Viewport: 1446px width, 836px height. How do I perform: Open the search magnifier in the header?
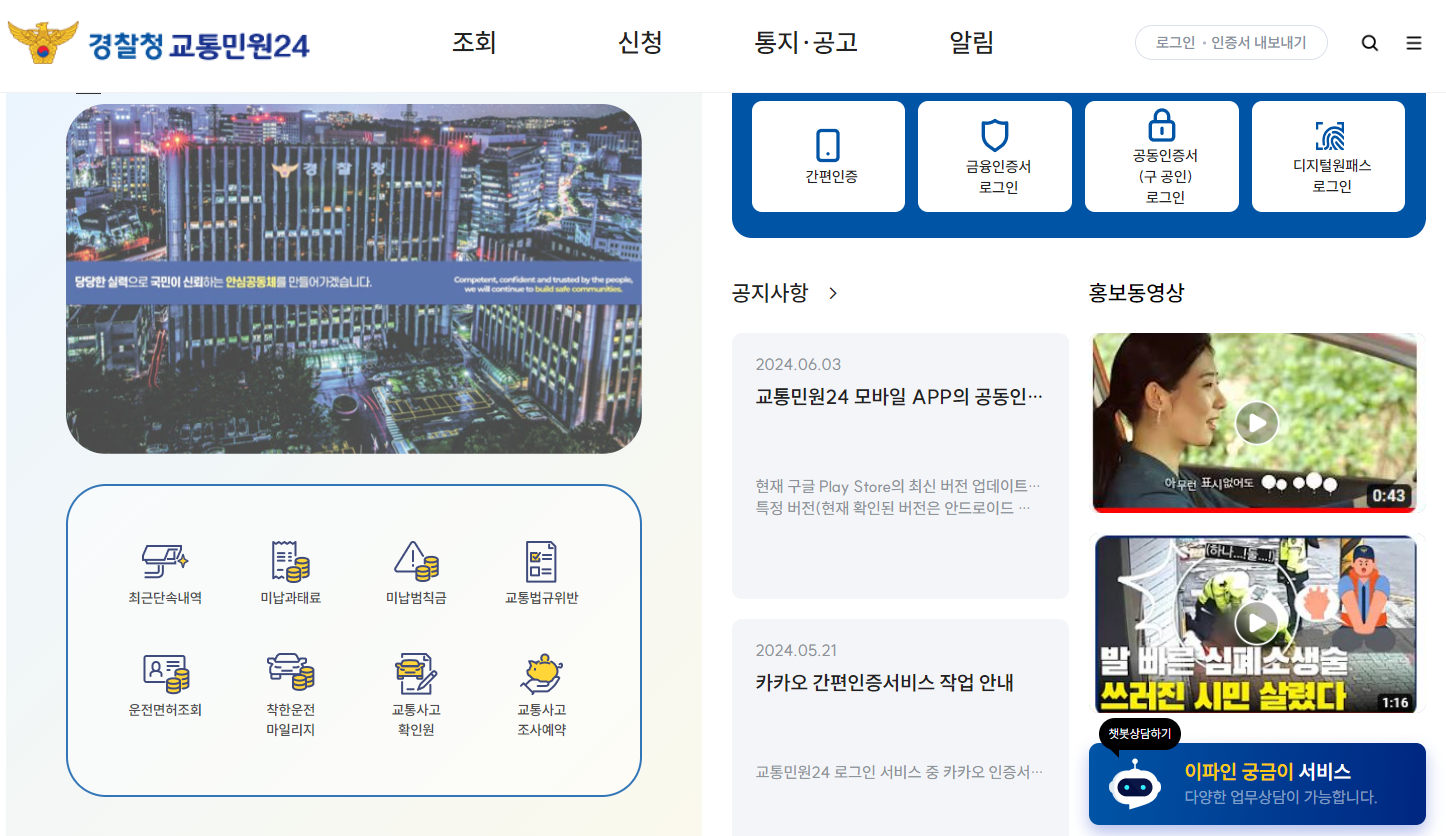(1369, 43)
